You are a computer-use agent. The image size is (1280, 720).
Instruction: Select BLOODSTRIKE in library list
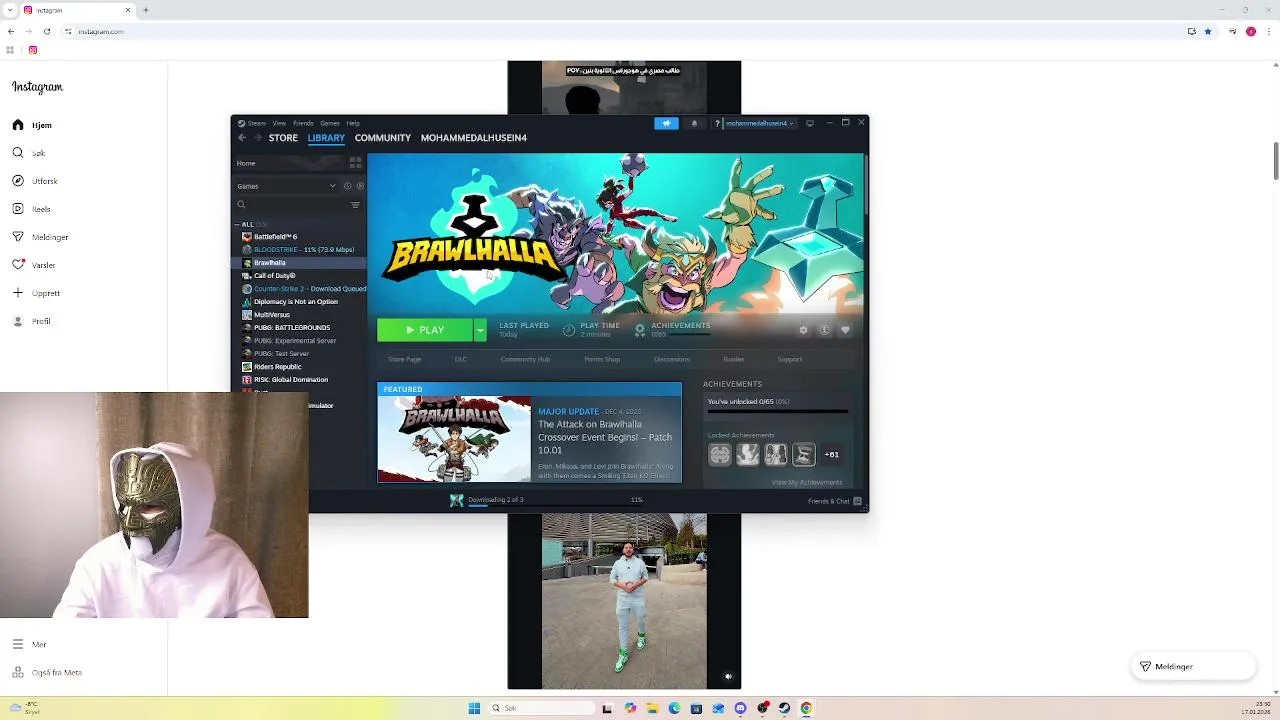point(298,250)
